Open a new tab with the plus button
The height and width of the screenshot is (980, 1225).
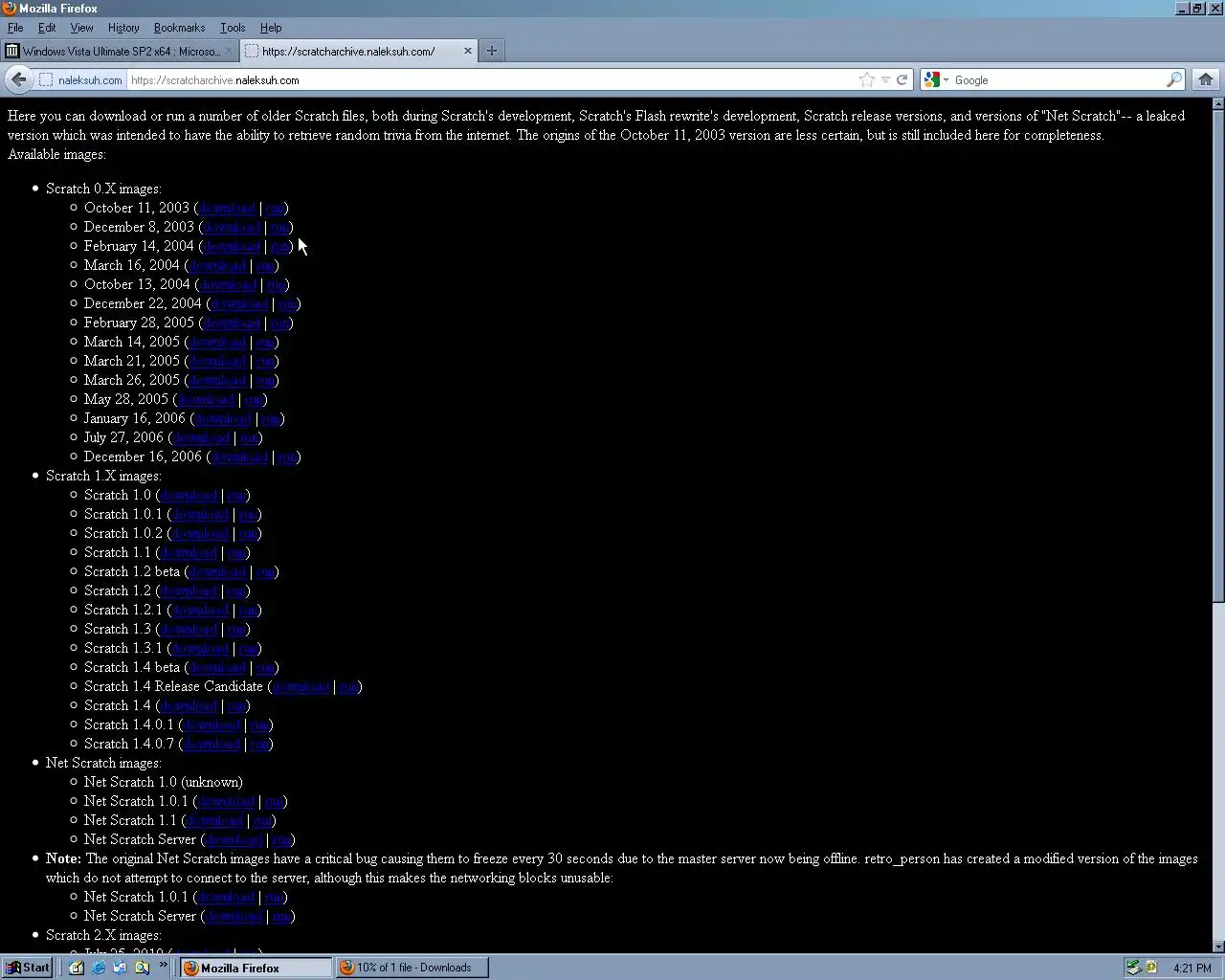coord(492,51)
